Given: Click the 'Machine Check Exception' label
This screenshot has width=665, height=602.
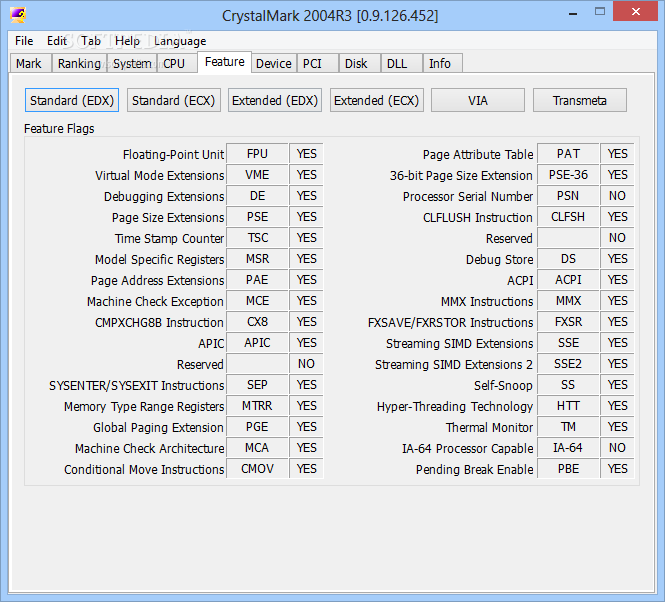Looking at the screenshot, I should (155, 301).
